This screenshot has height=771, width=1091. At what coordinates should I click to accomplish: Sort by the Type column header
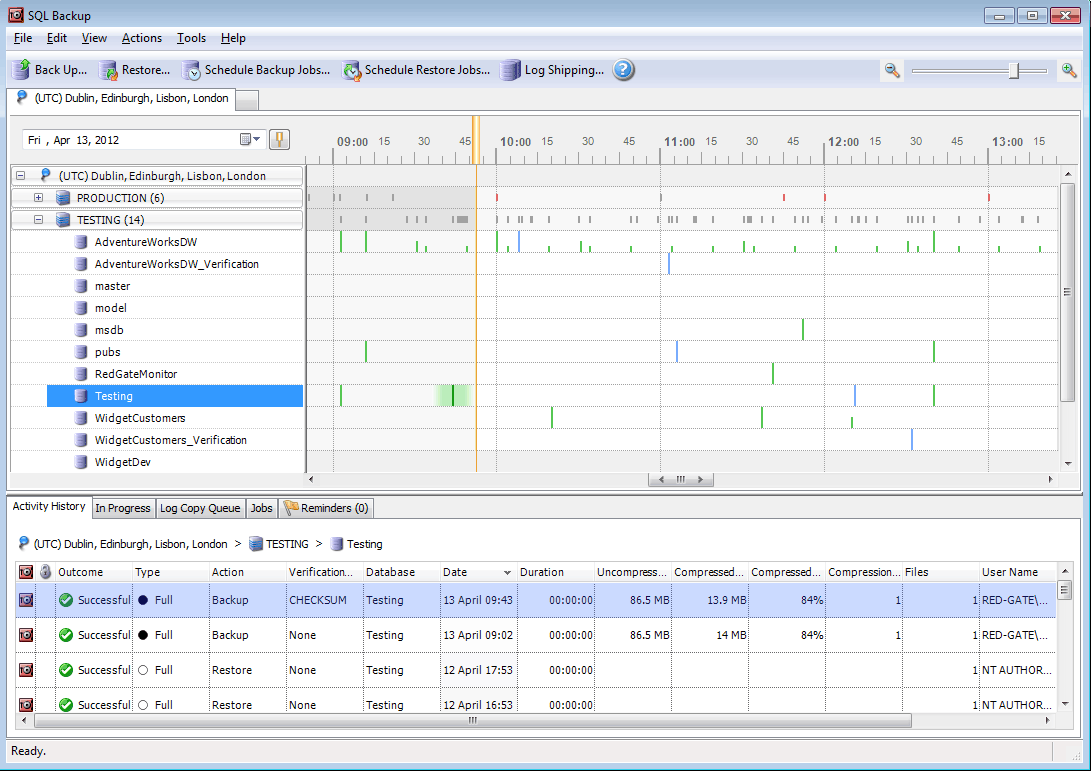coord(170,572)
